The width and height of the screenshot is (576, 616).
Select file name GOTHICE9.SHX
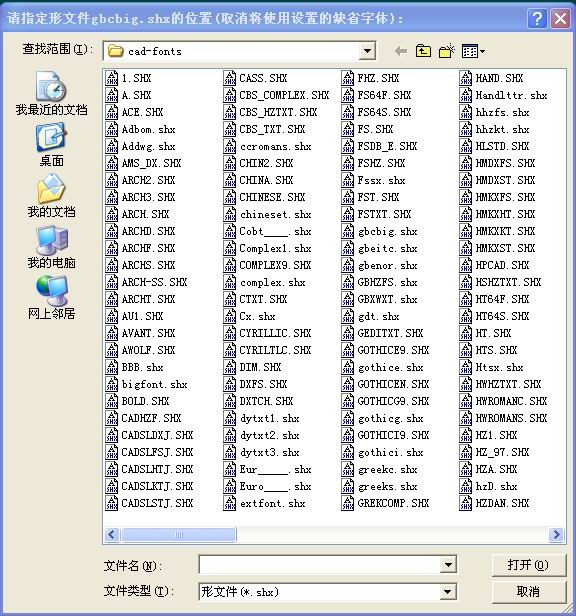(393, 350)
